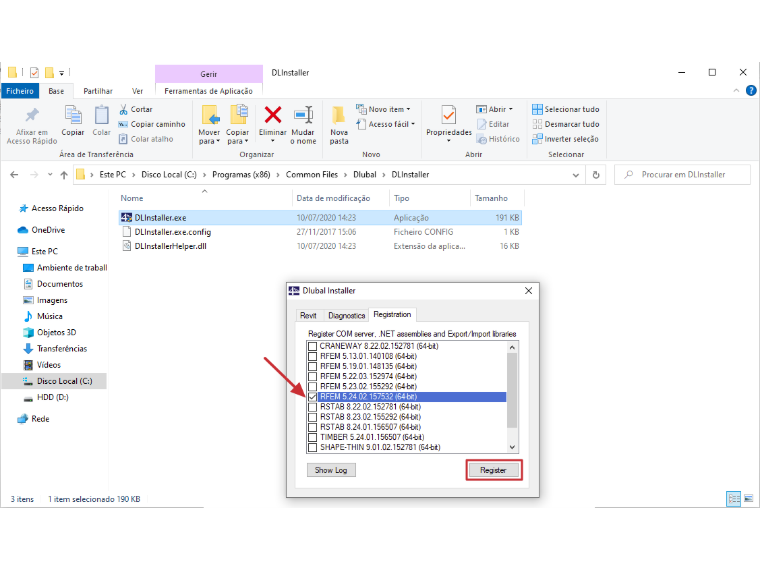Switch to Revit tab in Dlubal Installer
The image size is (760, 570).
tap(308, 316)
